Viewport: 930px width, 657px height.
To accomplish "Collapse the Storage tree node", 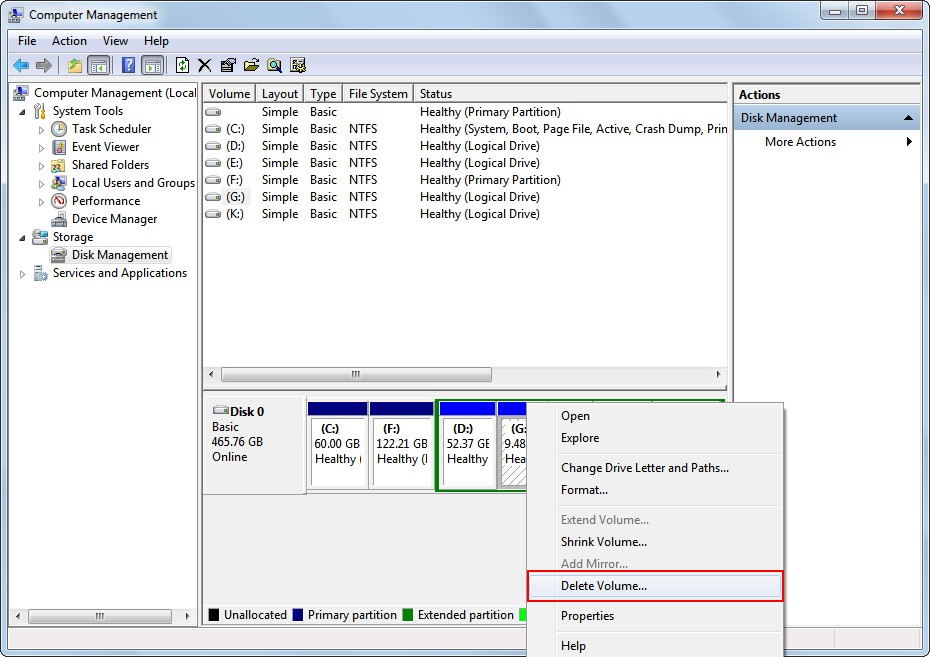I will (x=23, y=238).
